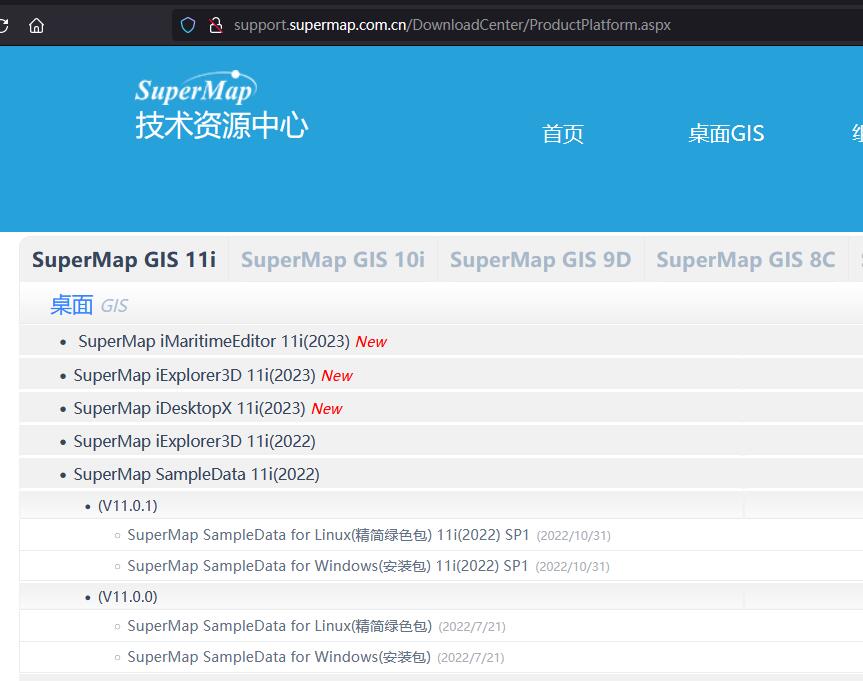Screen dimensions: 863x681
Task: Switch to SuperMap GIS 11i tab
Action: coord(124,260)
